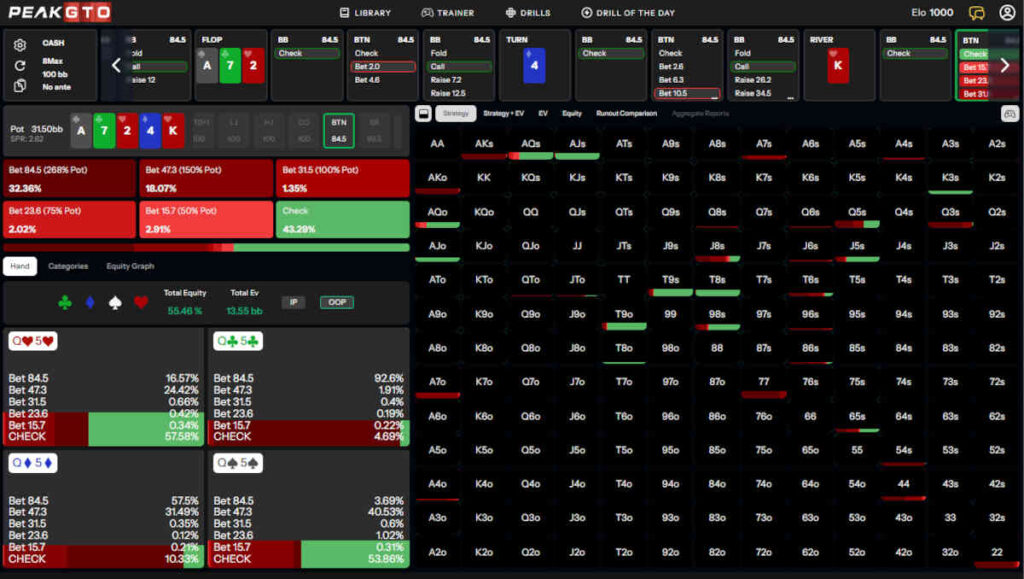Select the T9s cell in hand matrix

[671, 280]
